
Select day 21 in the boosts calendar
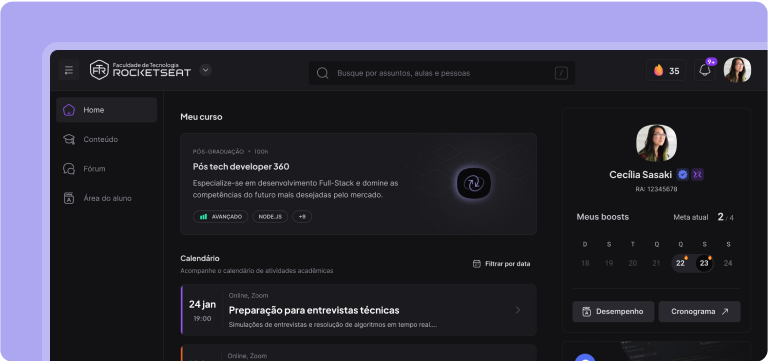click(x=656, y=263)
